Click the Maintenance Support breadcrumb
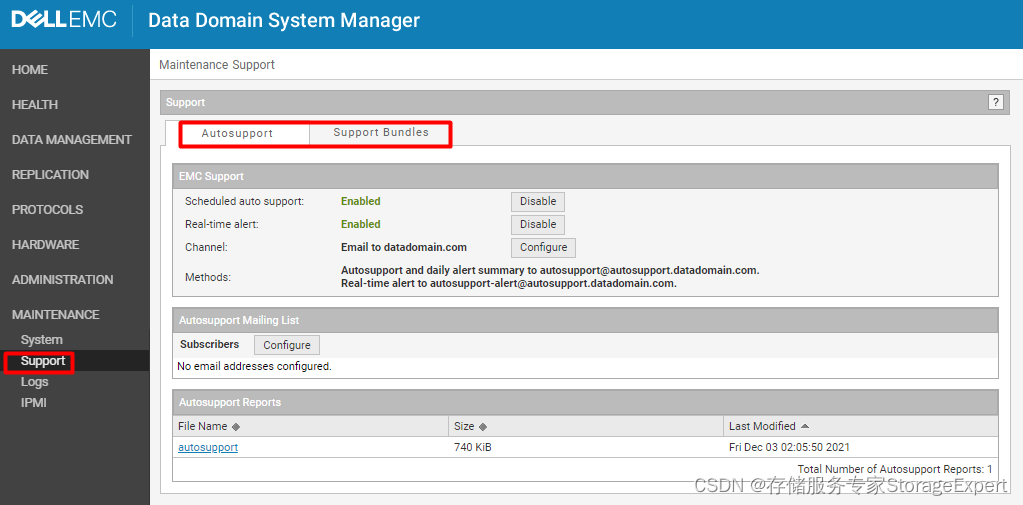The height and width of the screenshot is (505, 1023). click(x=217, y=65)
